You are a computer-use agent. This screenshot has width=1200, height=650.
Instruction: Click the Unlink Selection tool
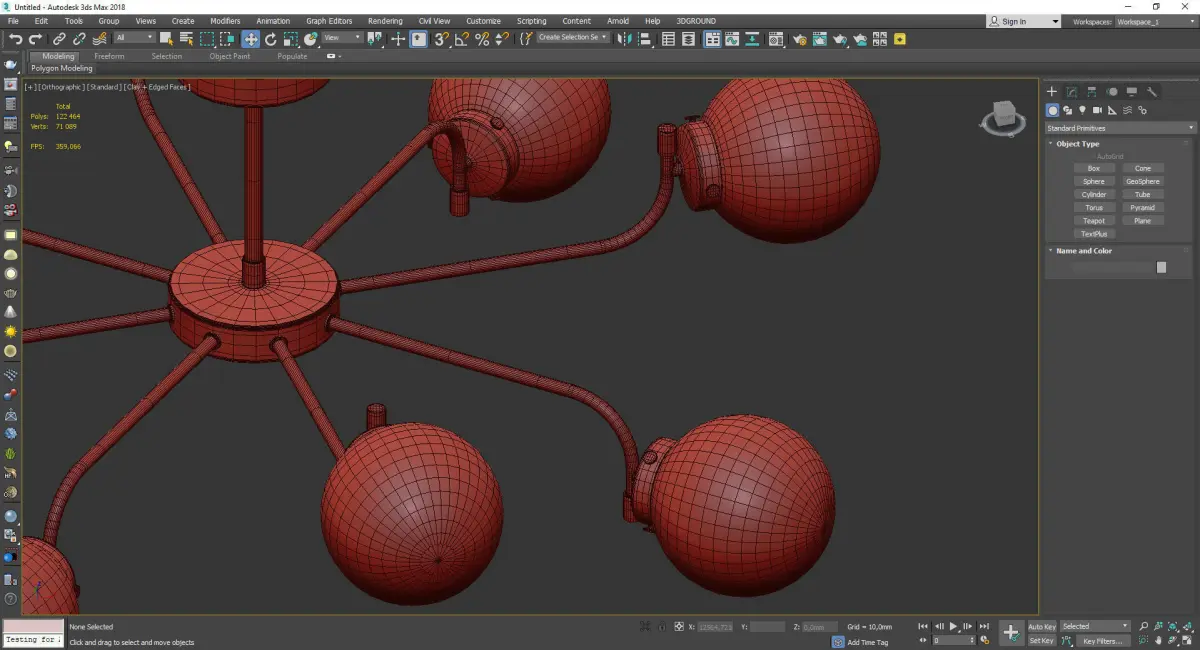point(79,39)
